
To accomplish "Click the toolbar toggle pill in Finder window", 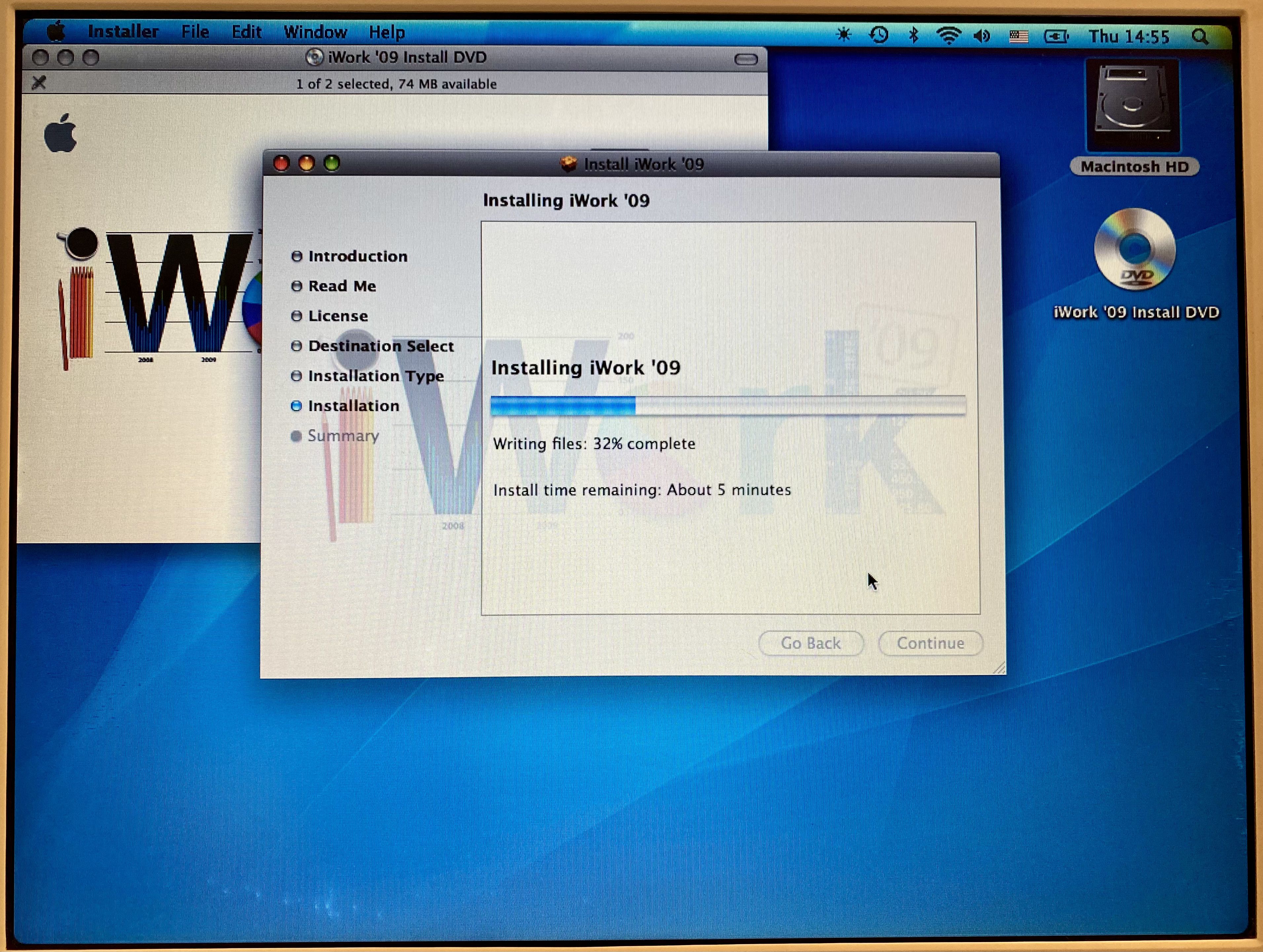I will tap(746, 59).
